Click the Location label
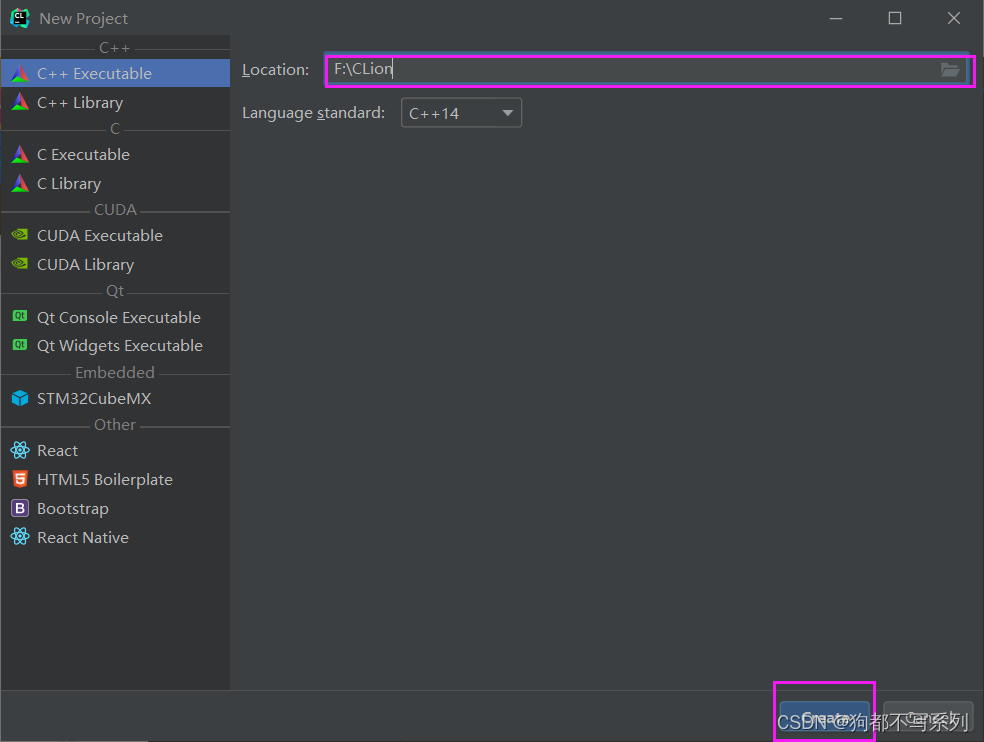This screenshot has height=742, width=984. click(275, 70)
